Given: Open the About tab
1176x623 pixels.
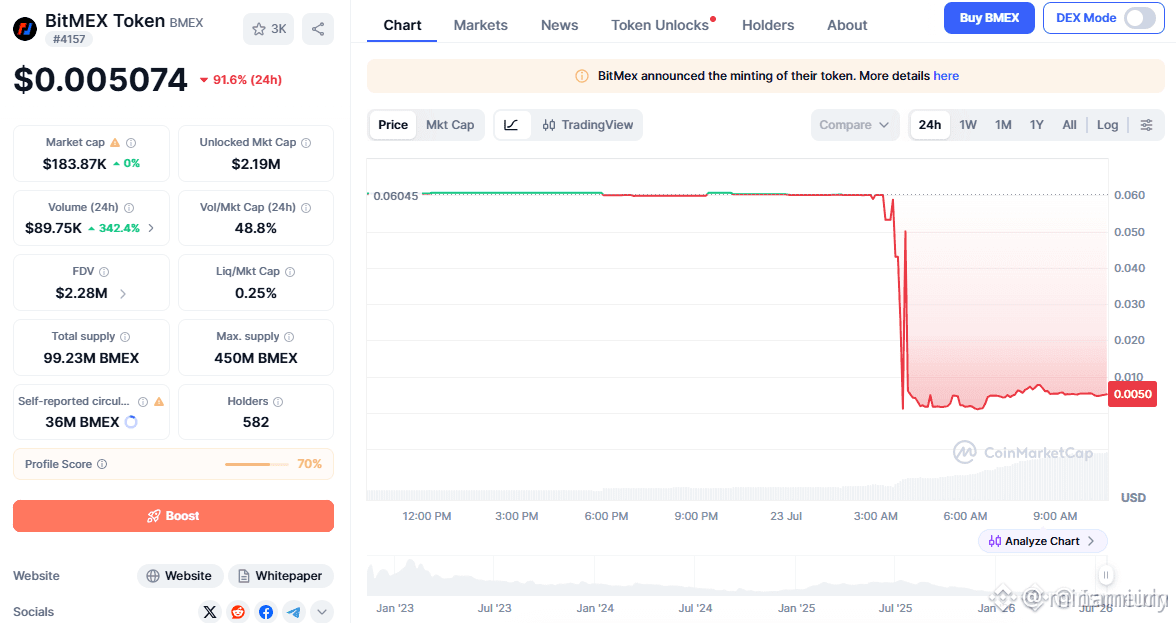Looking at the screenshot, I should [848, 25].
